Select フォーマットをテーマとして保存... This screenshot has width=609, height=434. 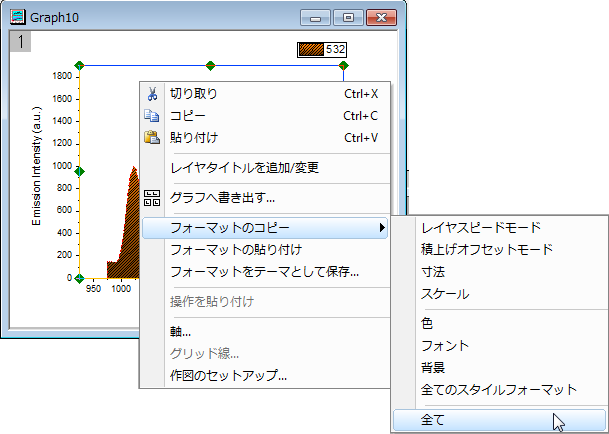265,272
